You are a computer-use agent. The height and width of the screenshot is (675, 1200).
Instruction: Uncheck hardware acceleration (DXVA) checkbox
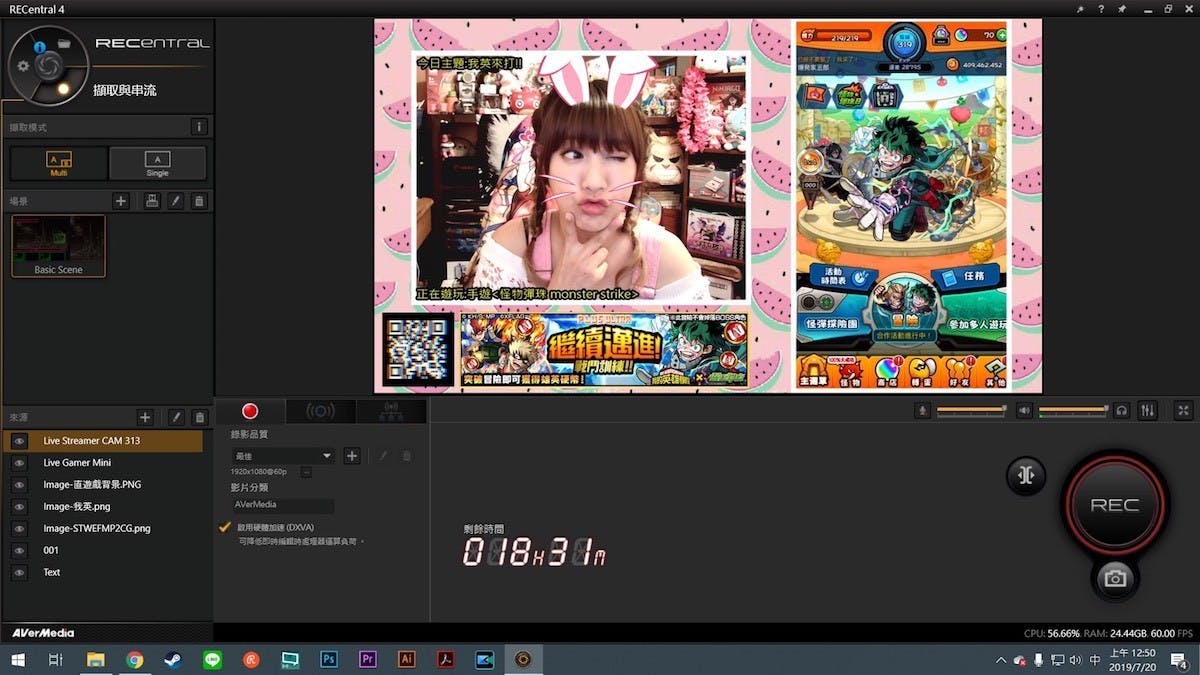[224, 526]
